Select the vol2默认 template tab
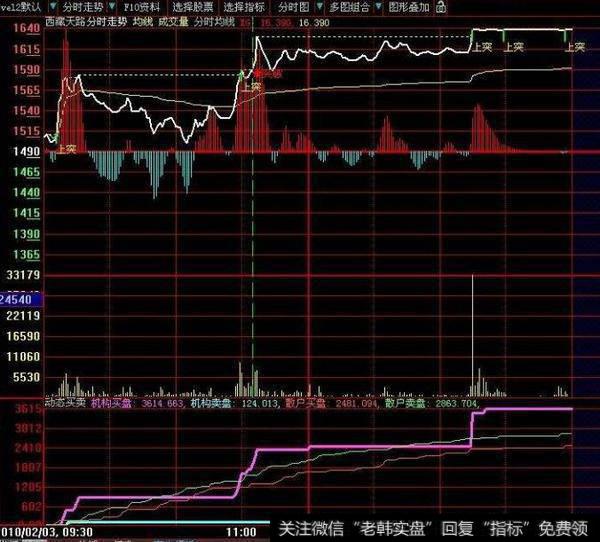 [19, 7]
